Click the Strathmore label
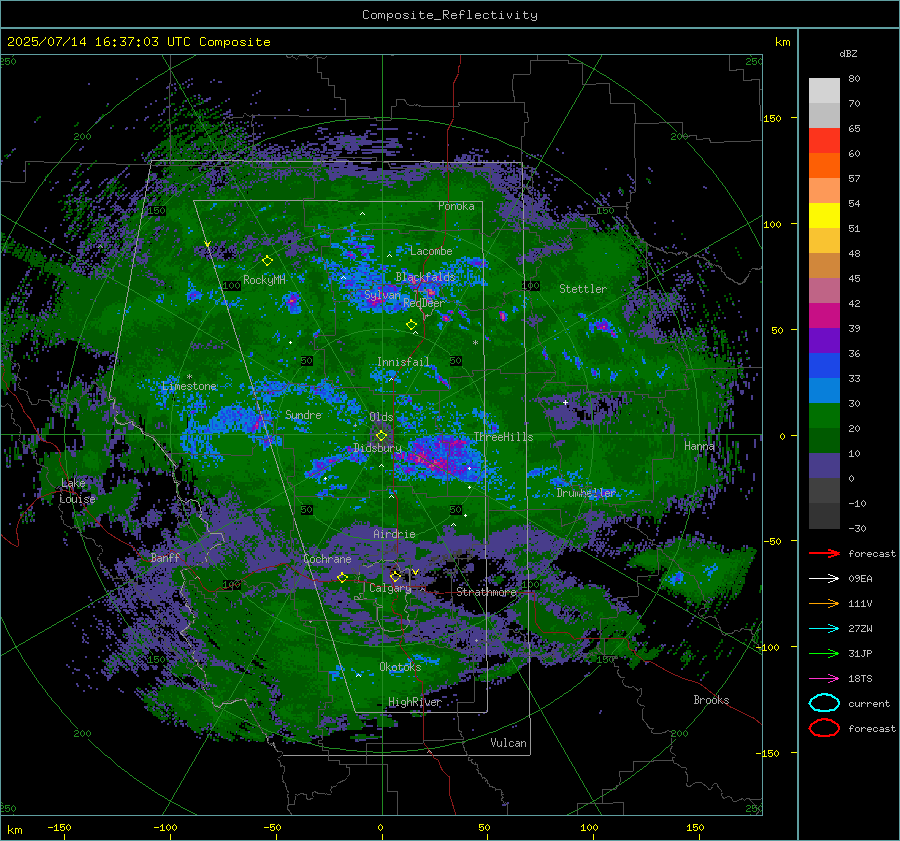Viewport: 900px width, 841px height. [486, 592]
